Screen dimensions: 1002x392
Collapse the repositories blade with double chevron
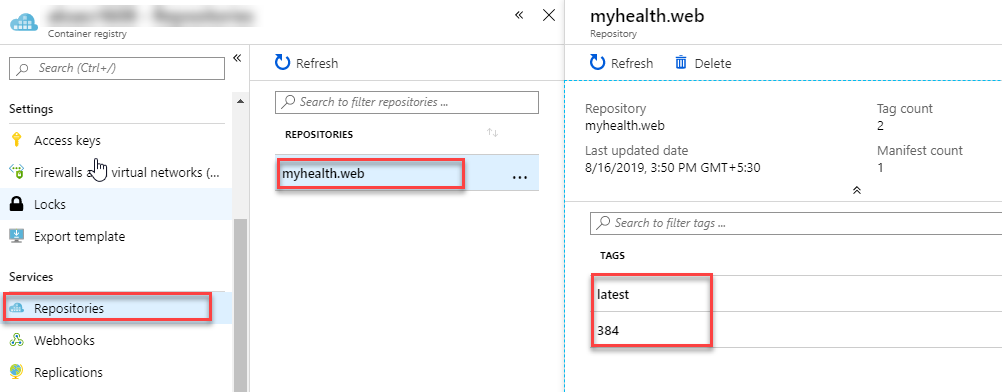pos(520,15)
